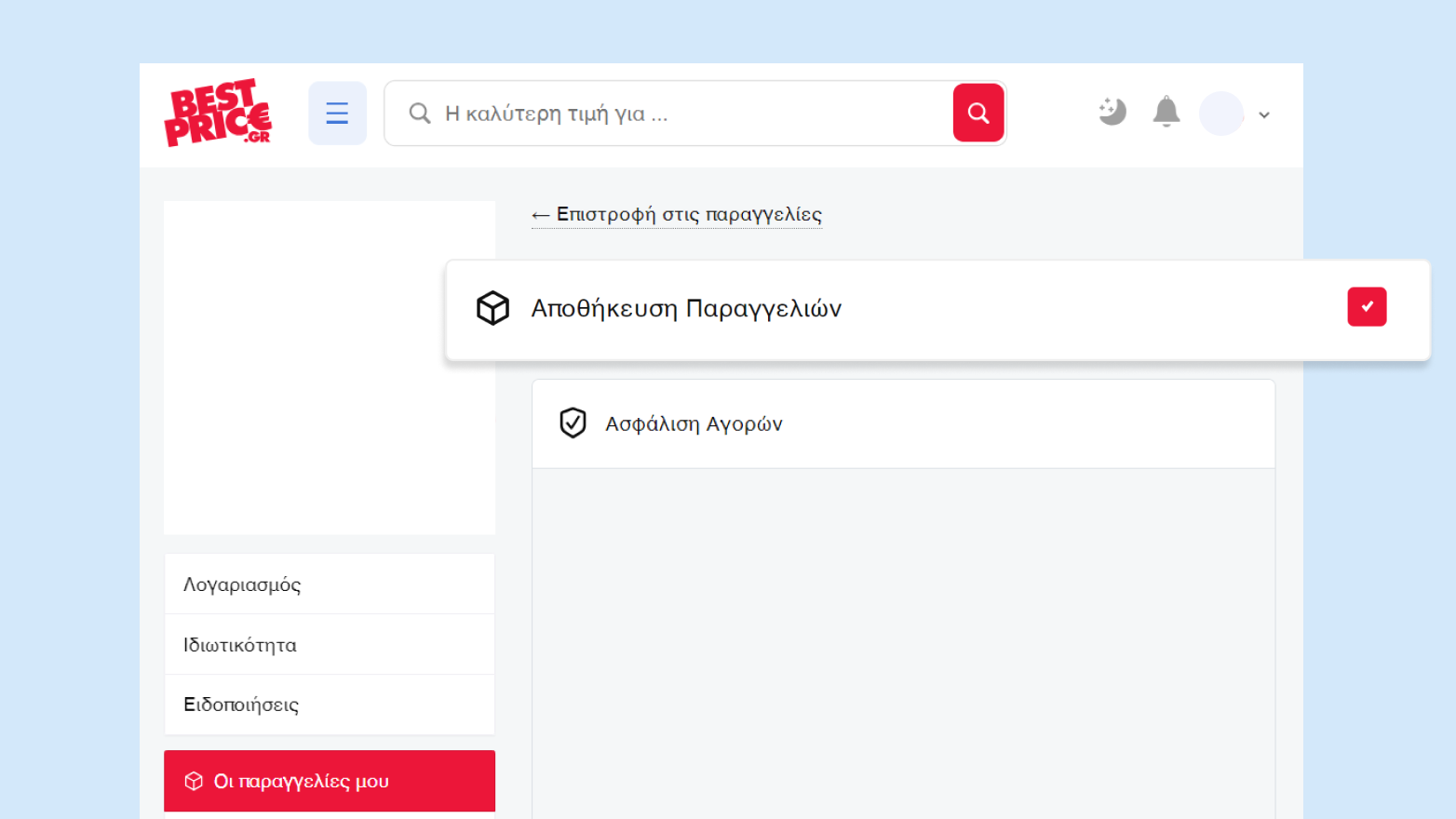Click inside the search text field

point(689,114)
